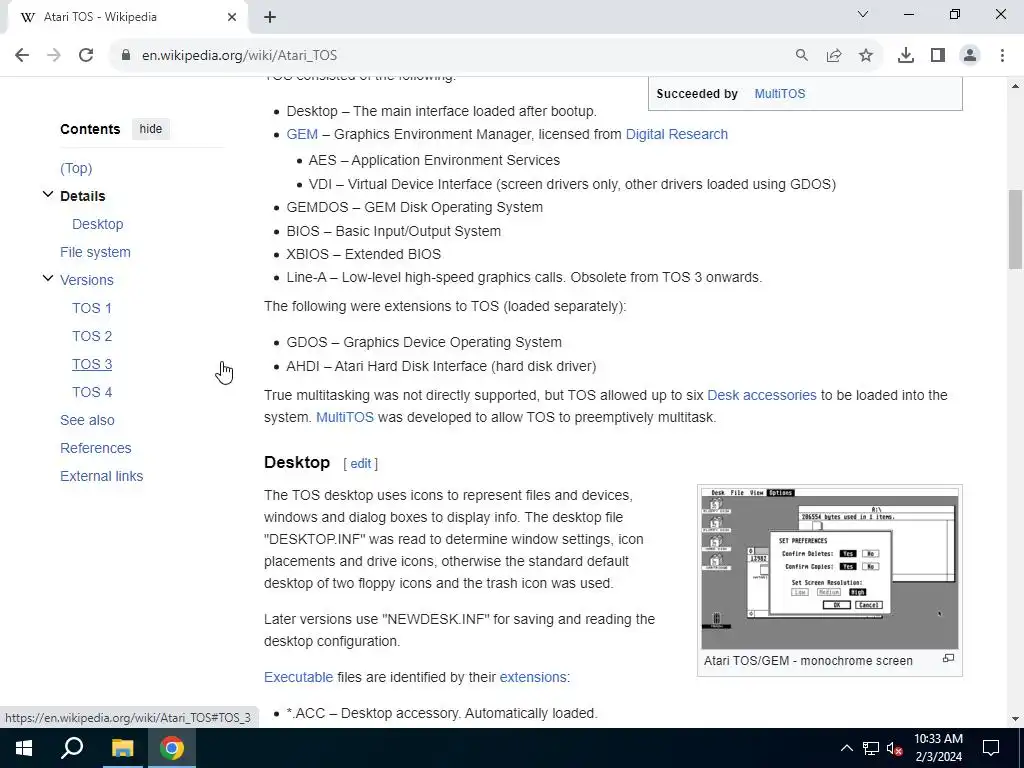Open the GEM article link
This screenshot has width=1024, height=768.
pyautogui.click(x=302, y=134)
